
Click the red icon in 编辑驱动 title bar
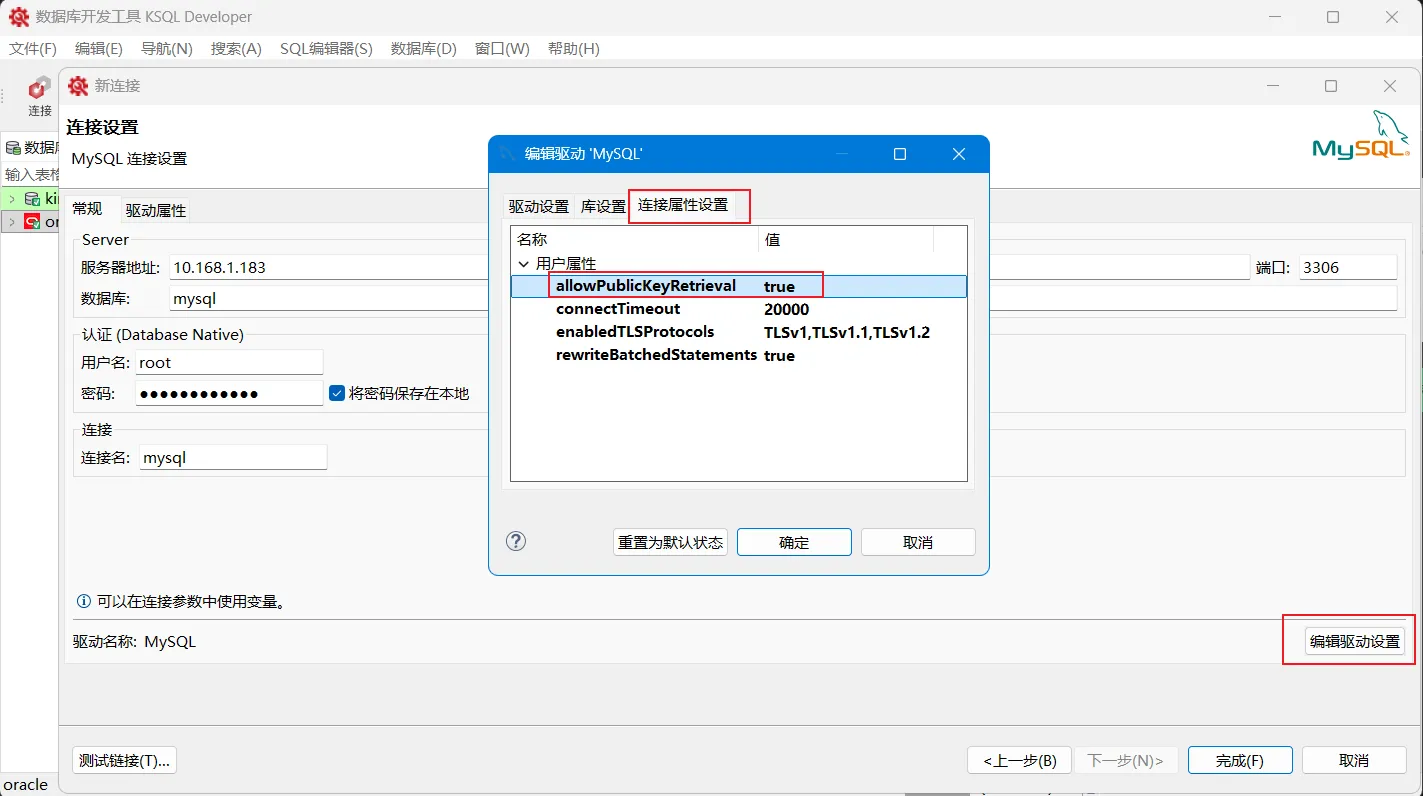(x=504, y=154)
